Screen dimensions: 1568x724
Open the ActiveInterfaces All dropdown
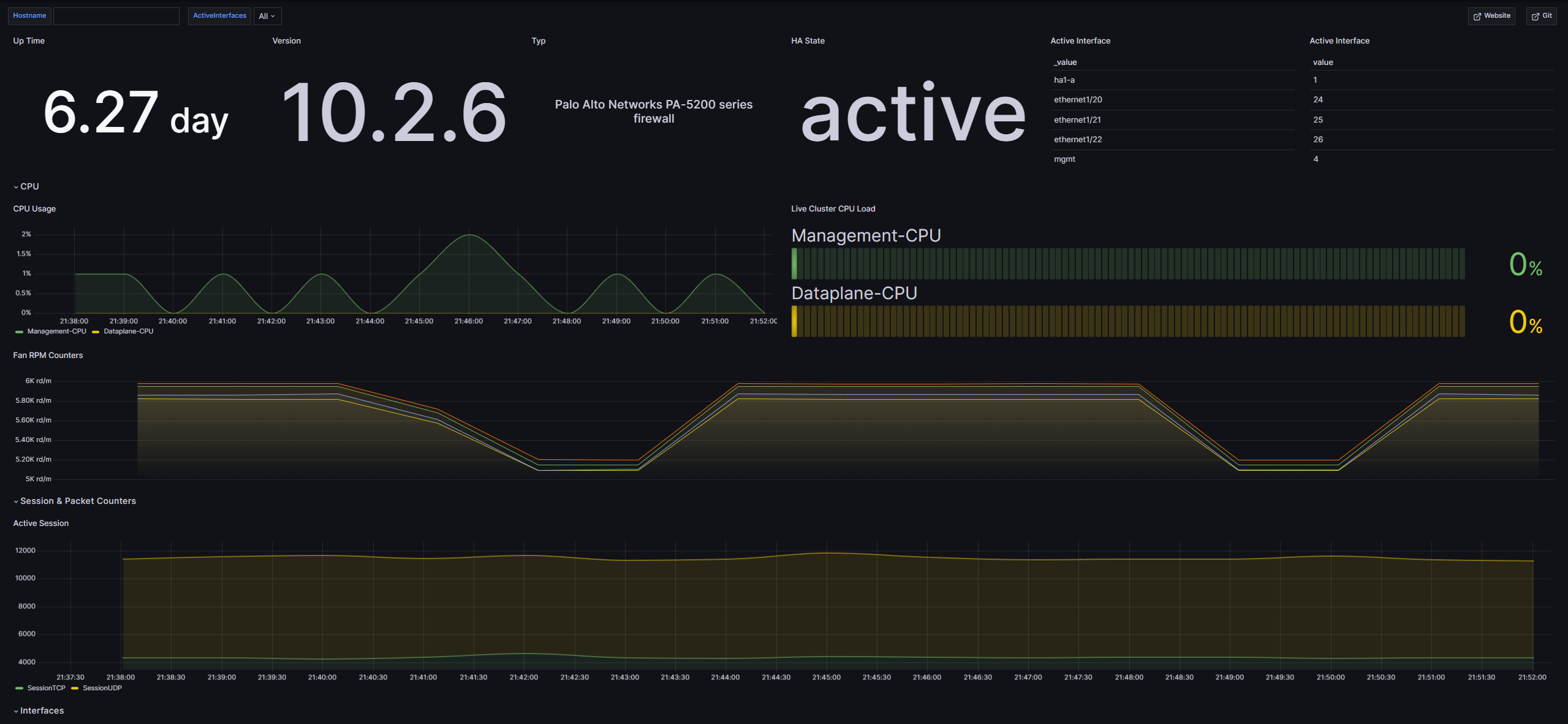267,17
